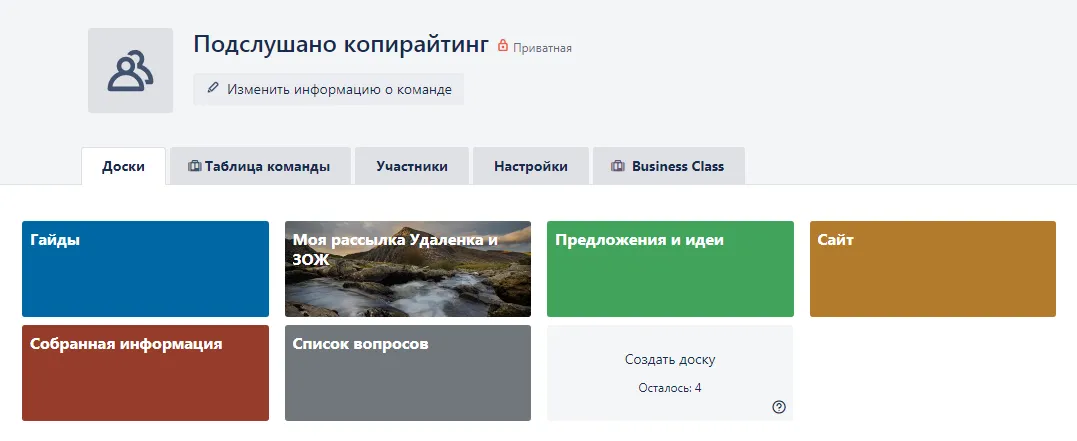This screenshot has width=1077, height=441.
Task: Open the Доски tab
Action: [x=123, y=166]
